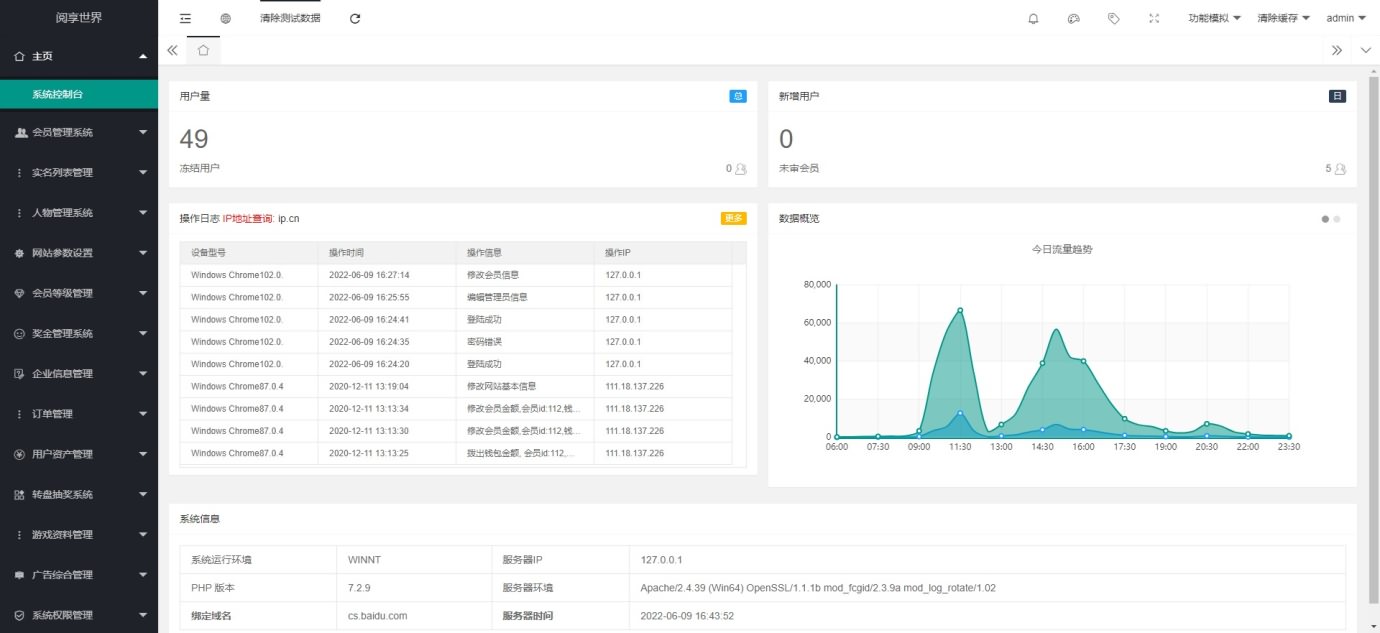Screen dimensions: 1380x633
Task: Click the tag note icon in header
Action: [x=1114, y=18]
